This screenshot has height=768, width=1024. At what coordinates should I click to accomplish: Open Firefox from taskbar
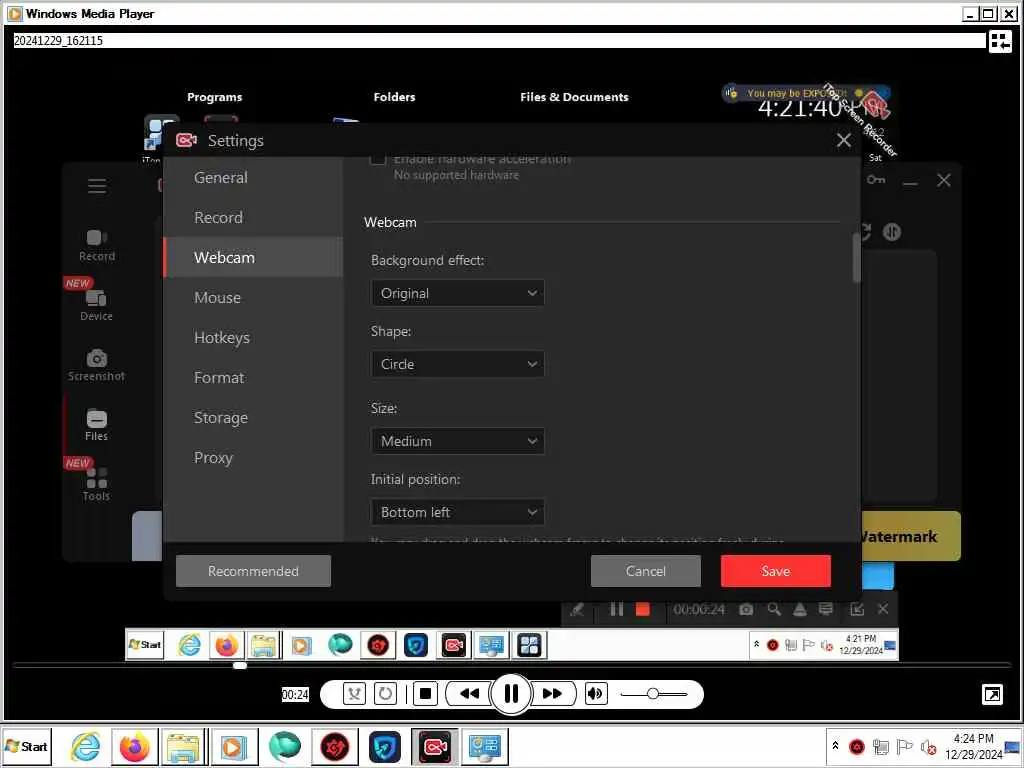pyautogui.click(x=135, y=746)
